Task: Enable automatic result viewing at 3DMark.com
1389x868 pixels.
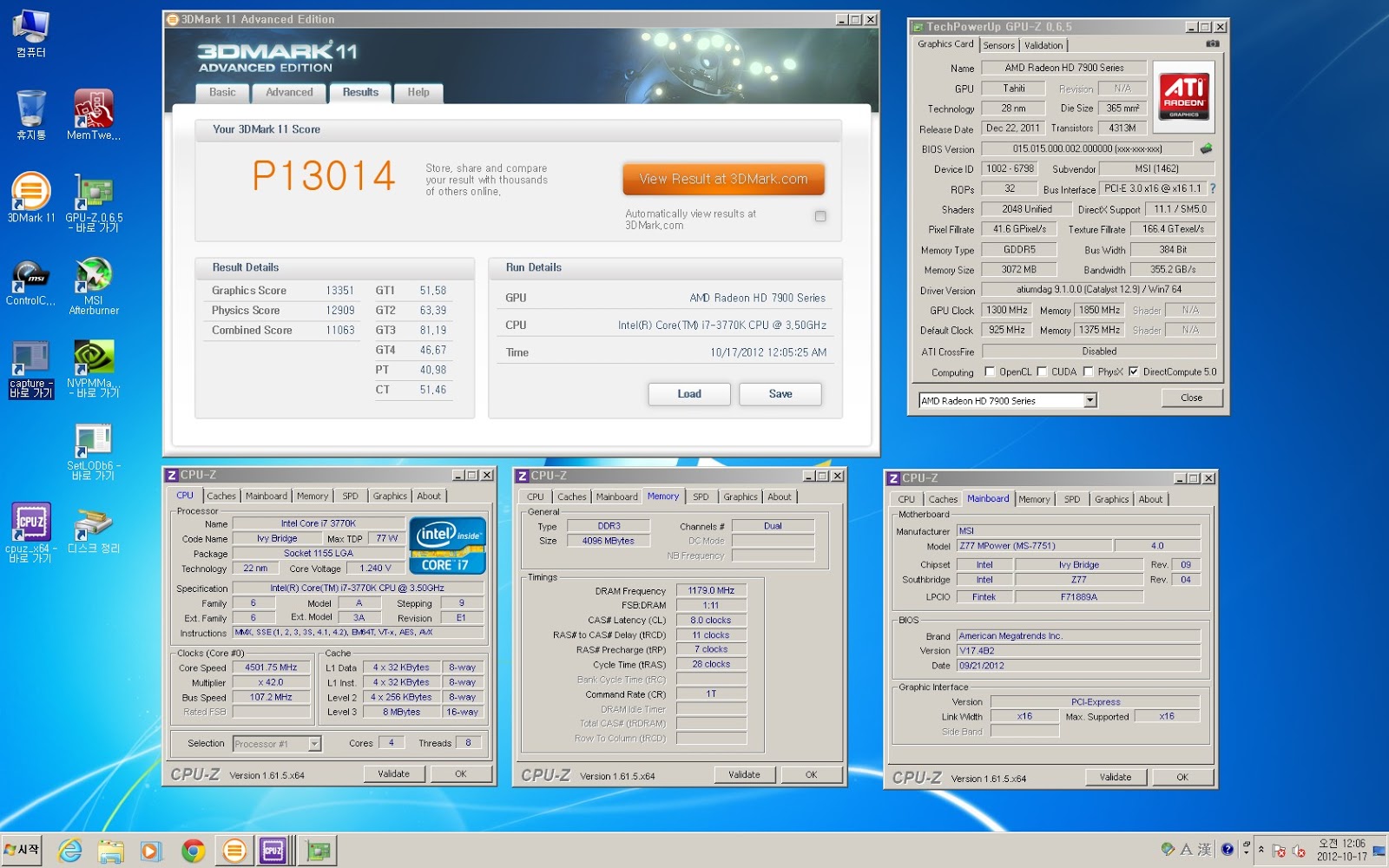Action: tap(820, 216)
